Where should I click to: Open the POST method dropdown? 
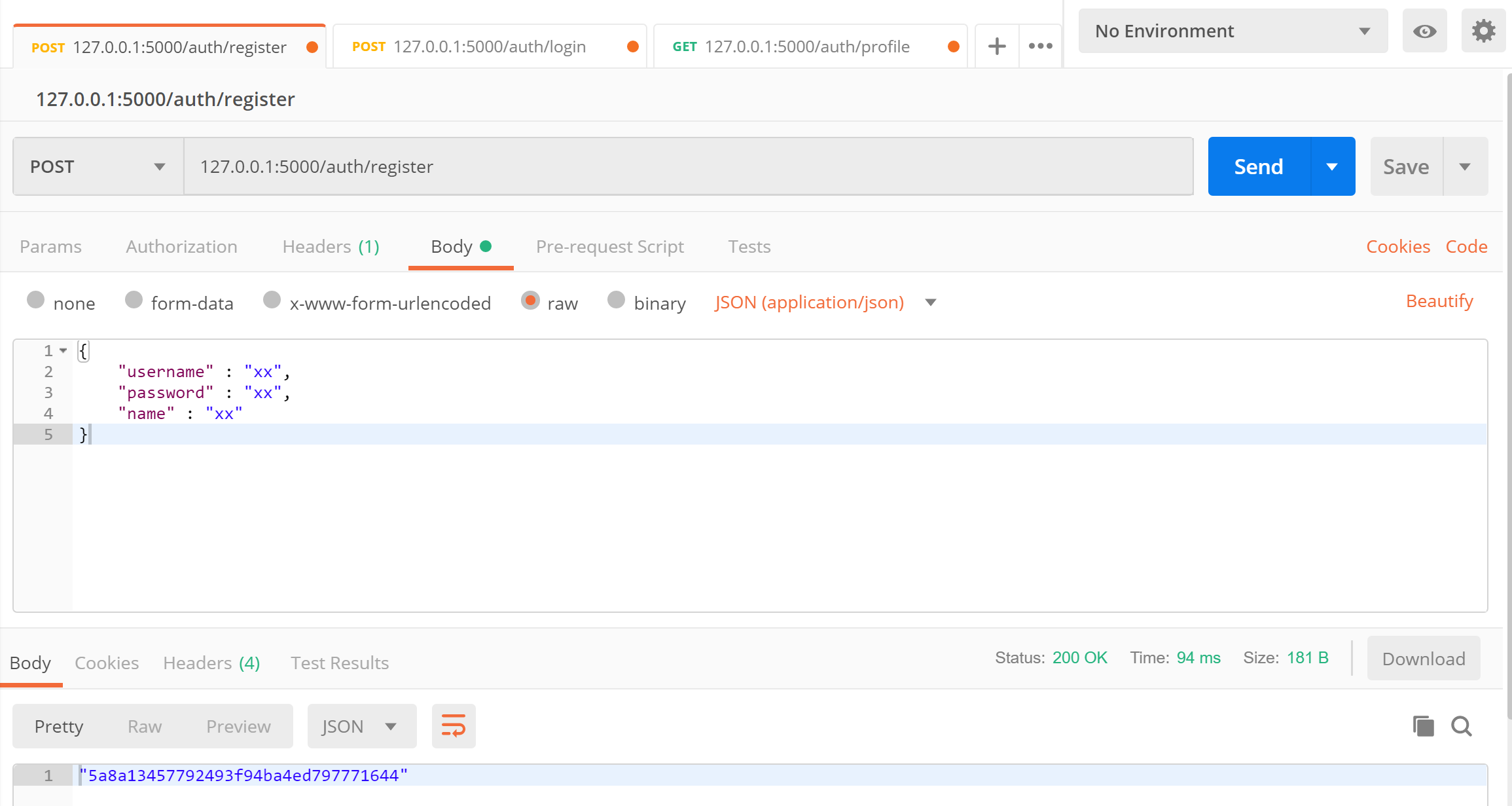[98, 167]
